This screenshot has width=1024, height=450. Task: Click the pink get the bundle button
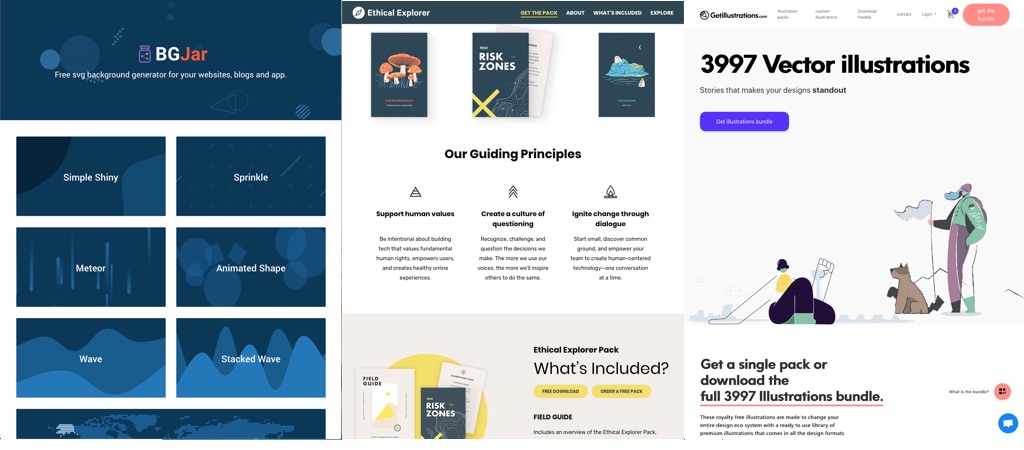coord(985,15)
